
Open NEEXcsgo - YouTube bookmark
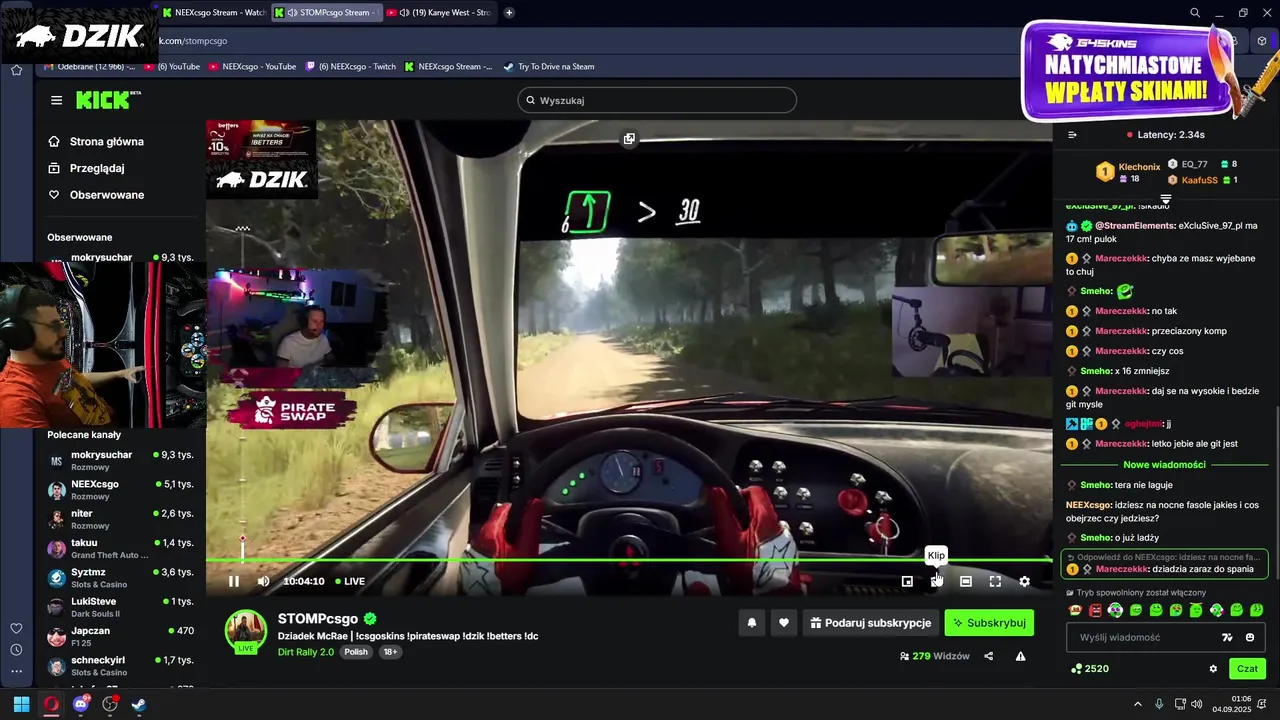[x=254, y=67]
